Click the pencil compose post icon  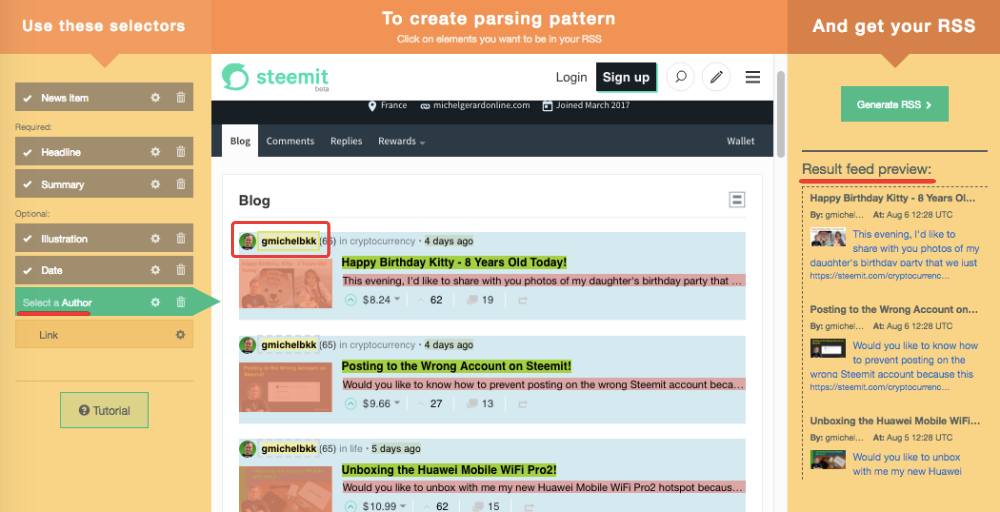716,77
